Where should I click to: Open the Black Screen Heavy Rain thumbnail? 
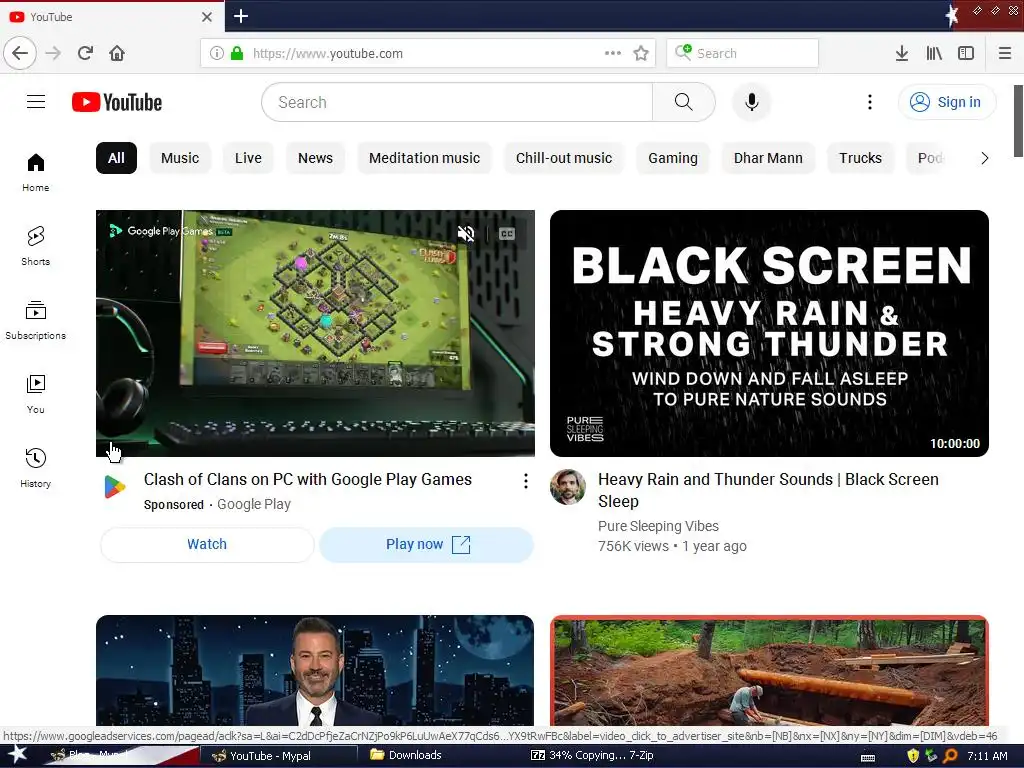point(769,333)
